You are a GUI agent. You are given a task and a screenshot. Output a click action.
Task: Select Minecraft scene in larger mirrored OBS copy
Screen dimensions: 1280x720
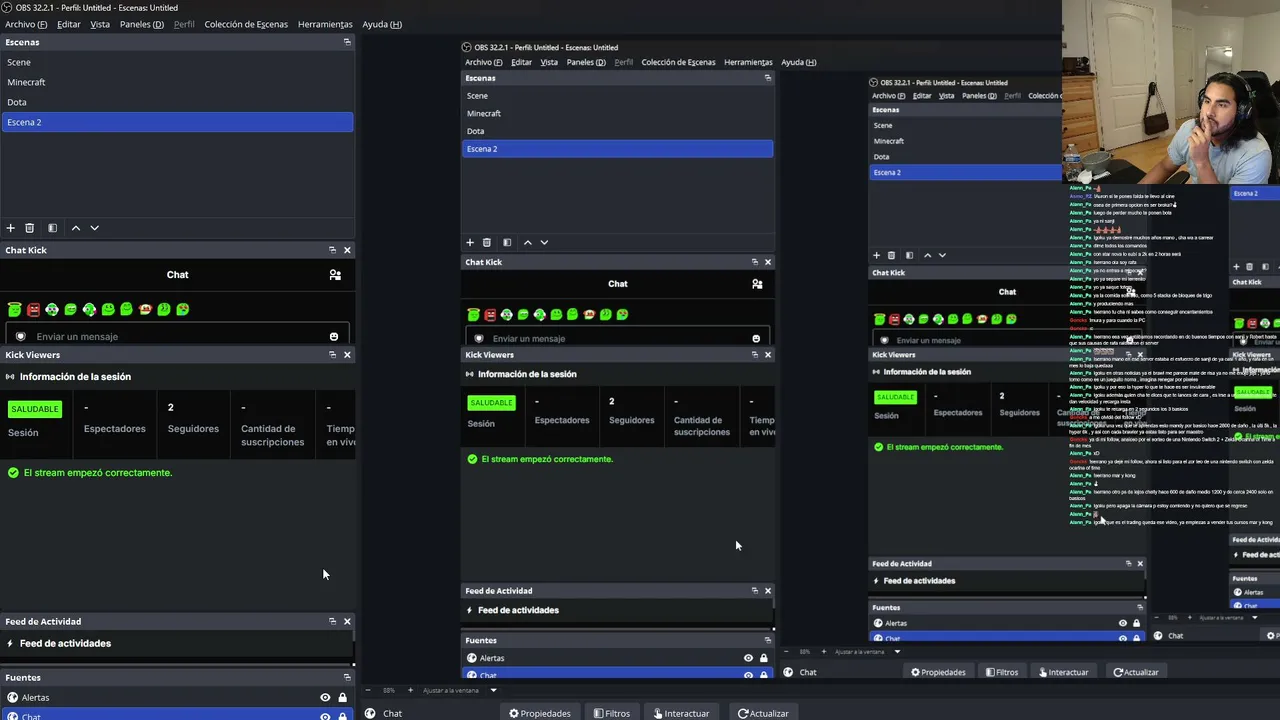[617, 113]
